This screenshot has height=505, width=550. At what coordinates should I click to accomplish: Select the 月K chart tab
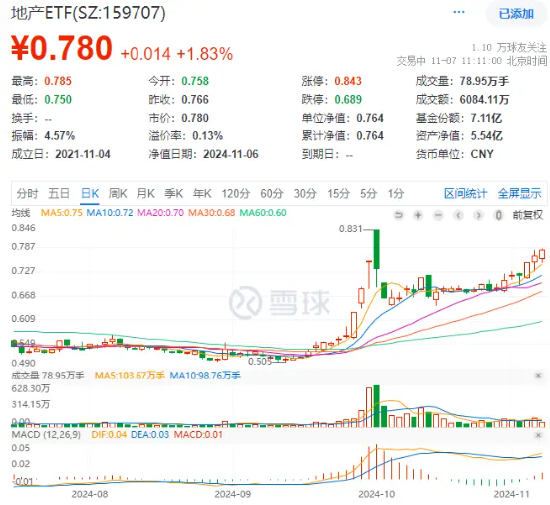click(146, 193)
